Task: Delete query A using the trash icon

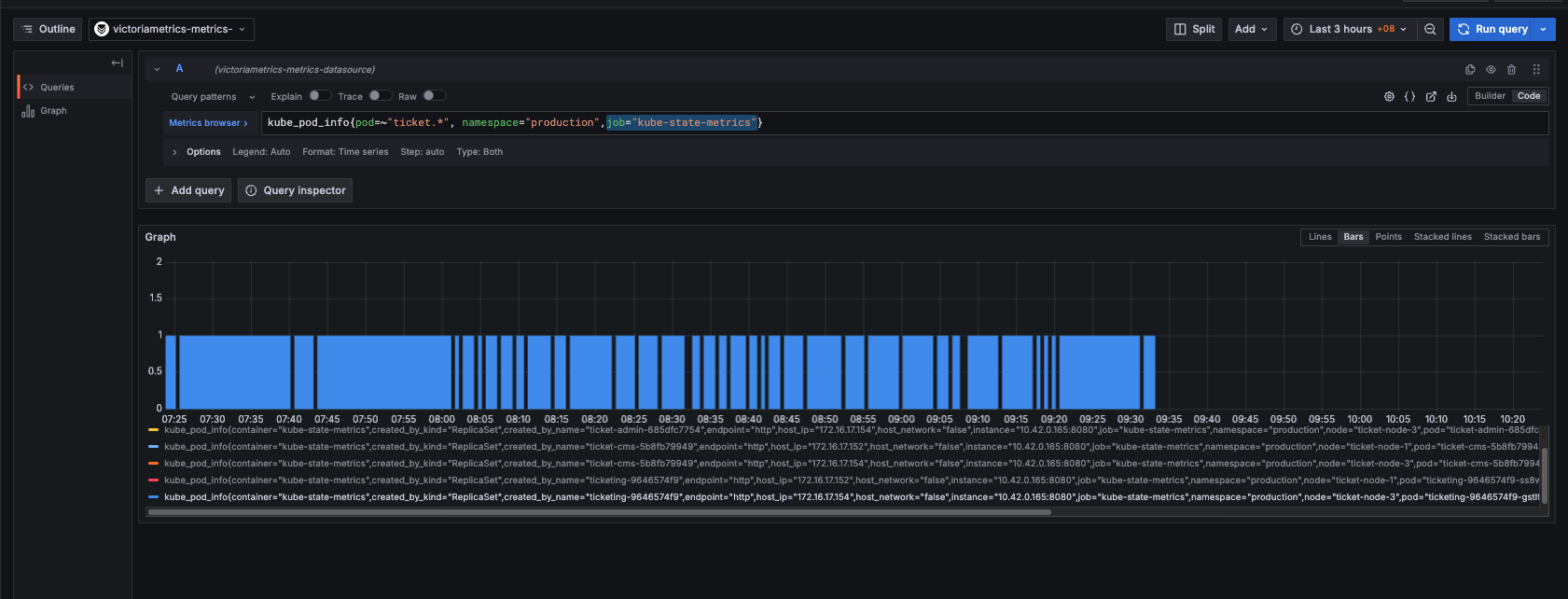Action: point(1511,69)
